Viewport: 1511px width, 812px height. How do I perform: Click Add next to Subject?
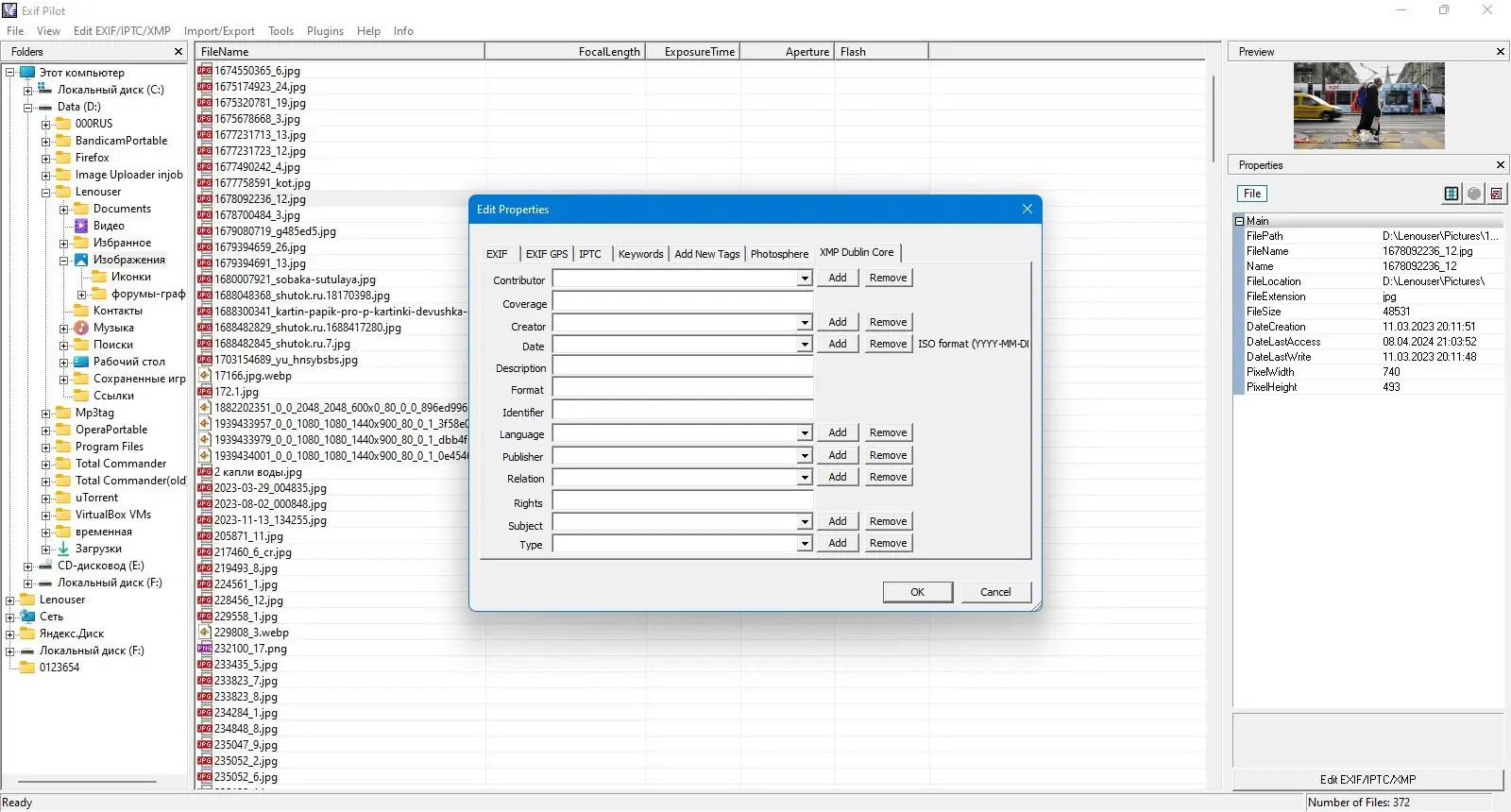pyautogui.click(x=838, y=521)
